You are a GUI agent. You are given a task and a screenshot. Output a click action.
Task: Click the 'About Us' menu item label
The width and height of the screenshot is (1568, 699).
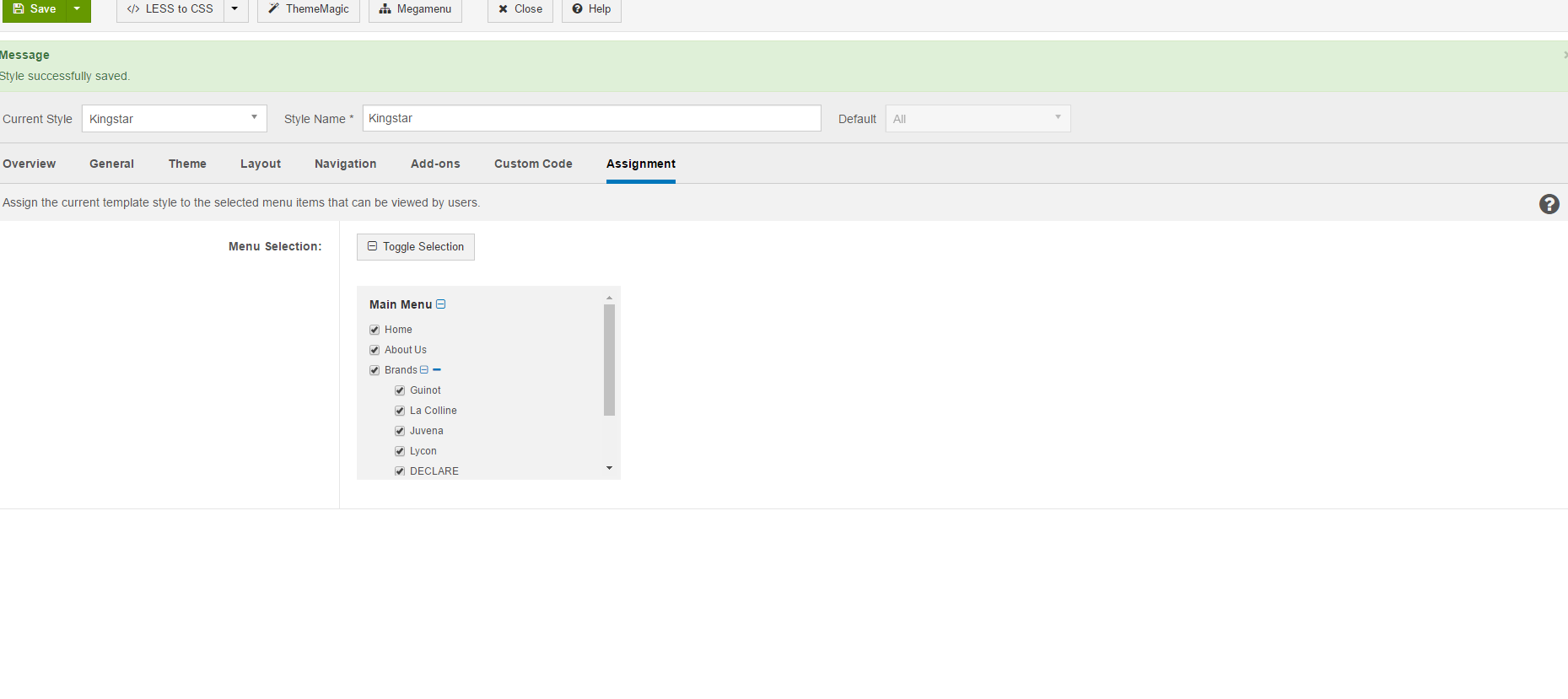pyautogui.click(x=406, y=350)
